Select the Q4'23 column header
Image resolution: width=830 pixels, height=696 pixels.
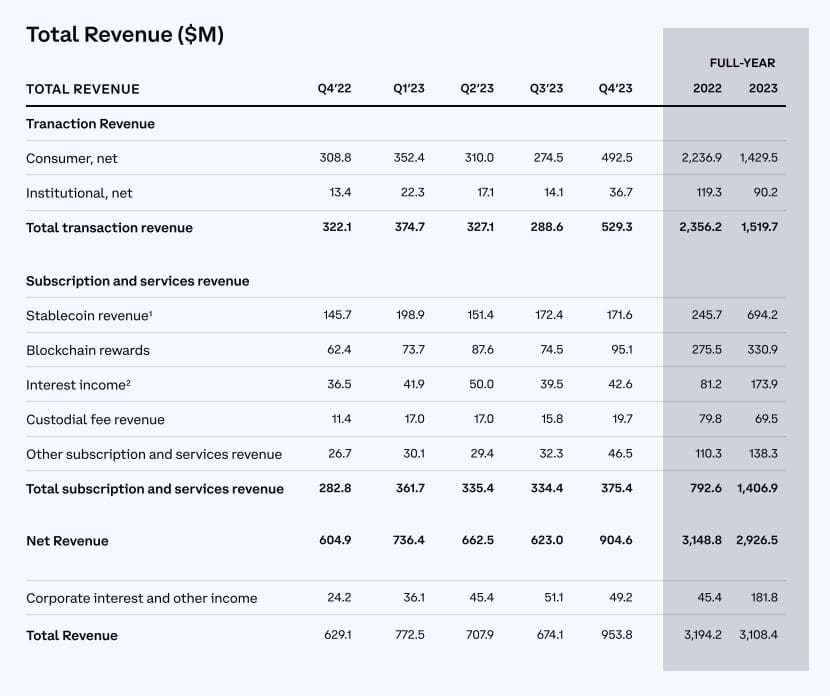[615, 89]
